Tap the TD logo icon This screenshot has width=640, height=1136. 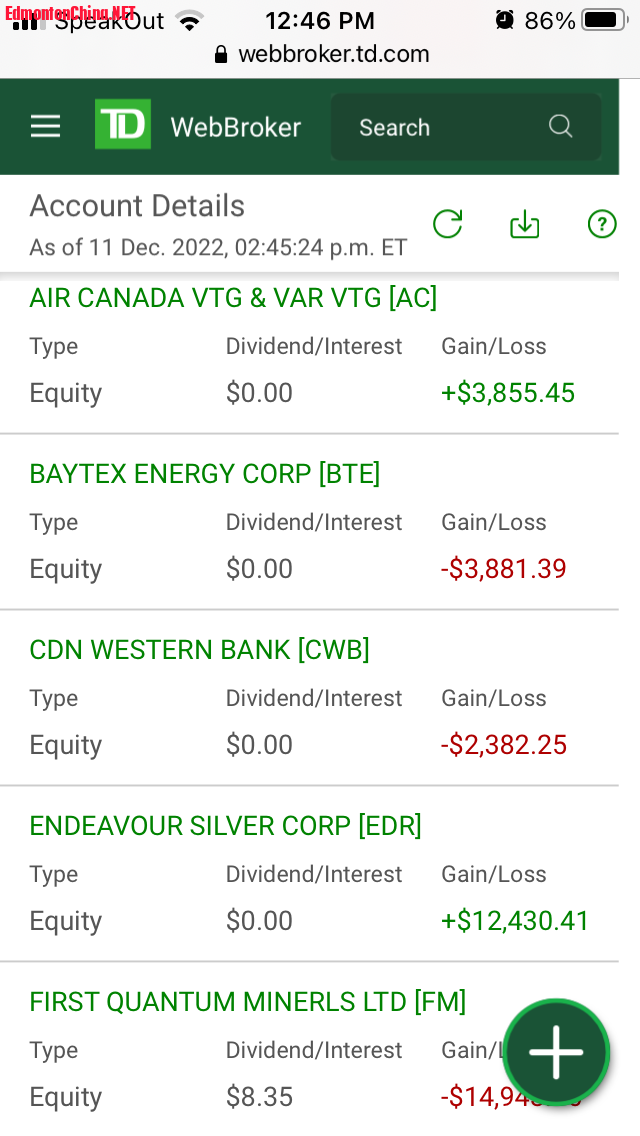[x=123, y=125]
